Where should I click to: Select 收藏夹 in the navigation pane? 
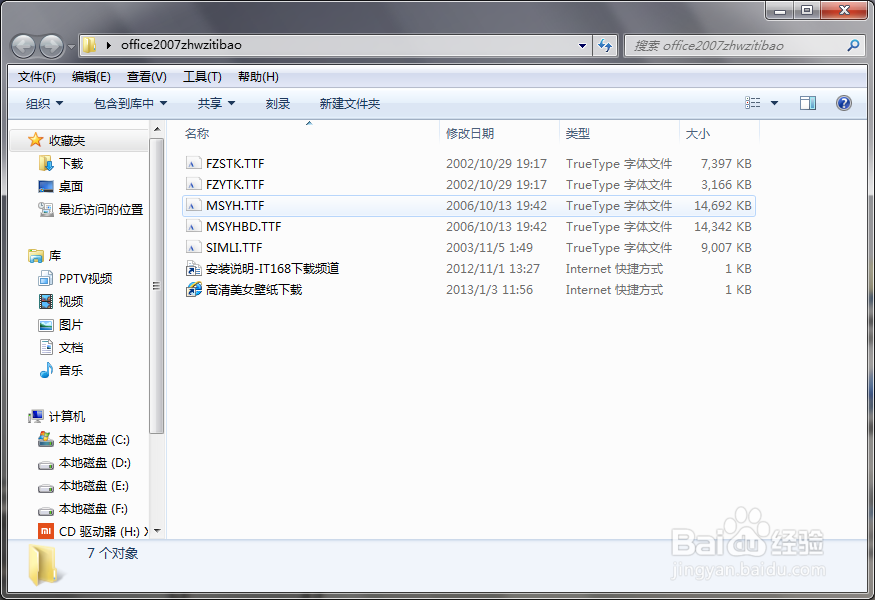pyautogui.click(x=67, y=141)
